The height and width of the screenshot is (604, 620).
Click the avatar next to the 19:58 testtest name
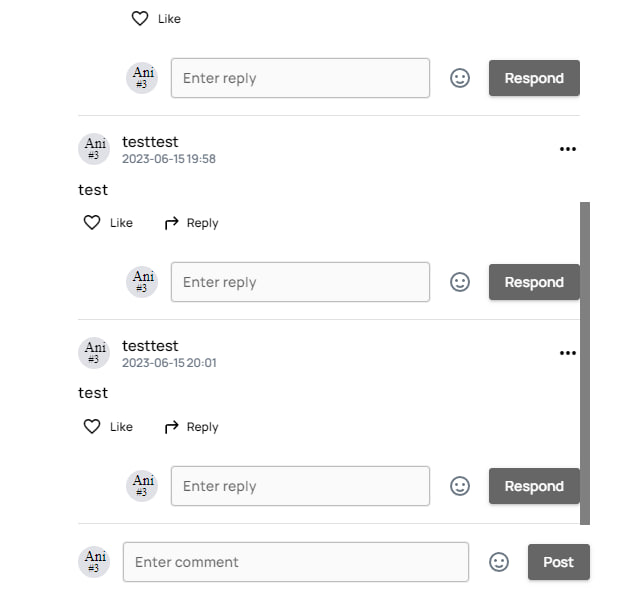point(93,149)
